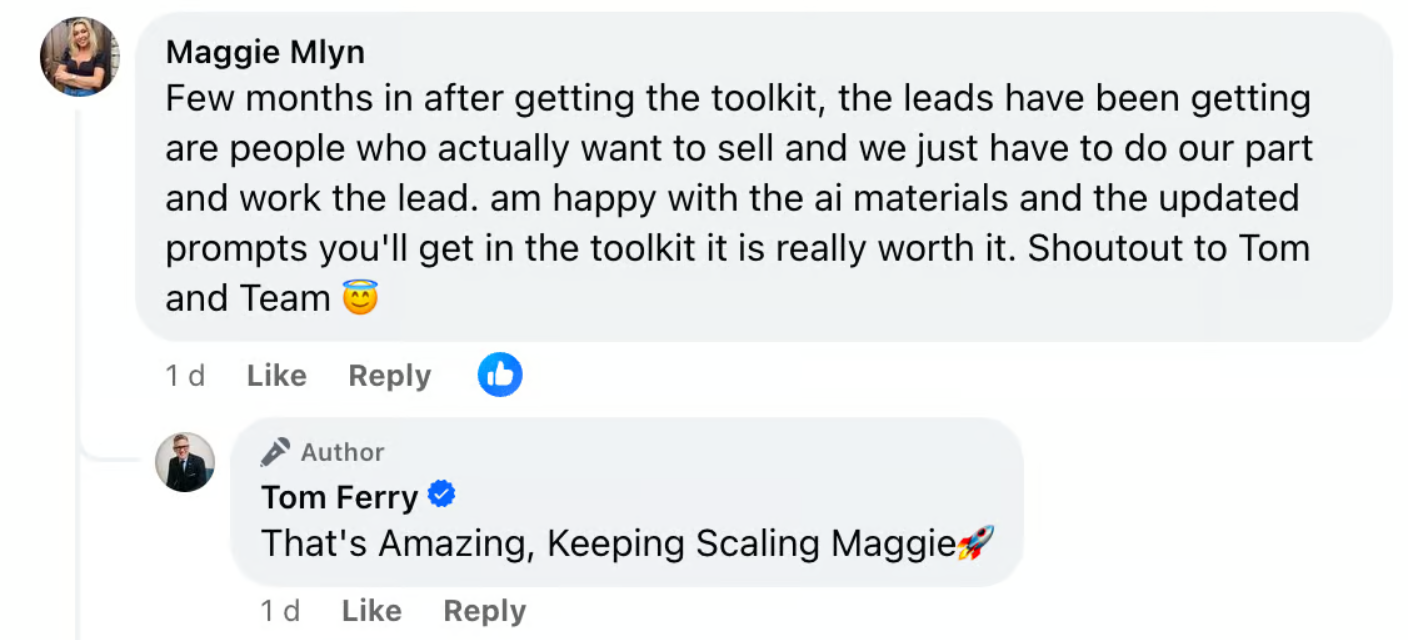Click the "Shoutout to Tom" text in the comment
Screen dimensions: 1408x640
click(x=1169, y=248)
